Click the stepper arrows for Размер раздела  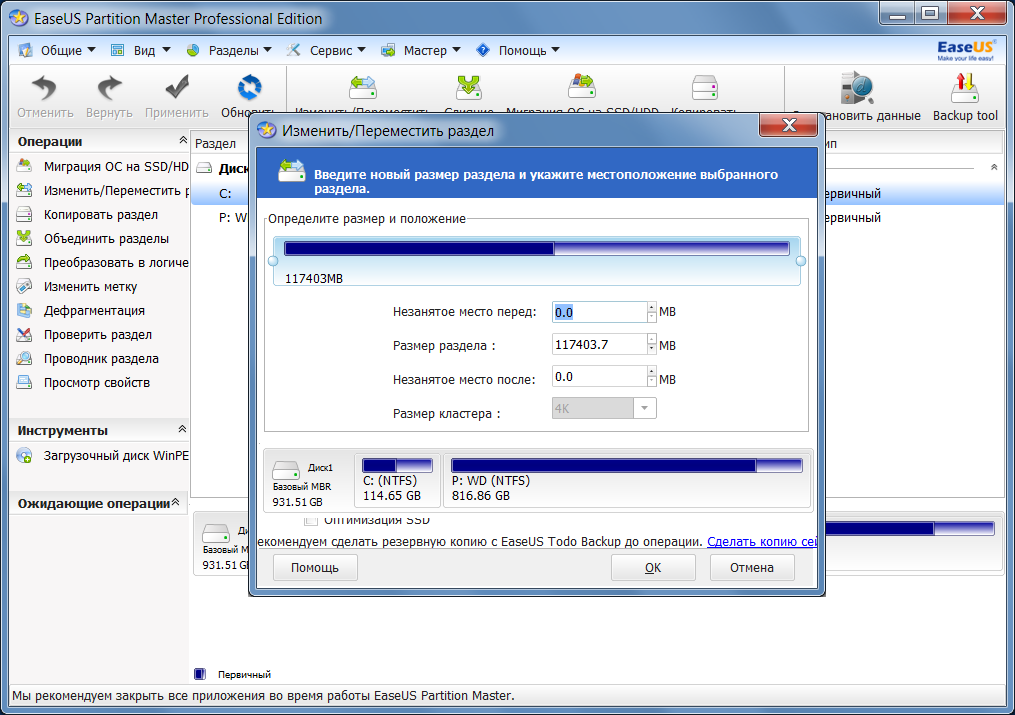(651, 344)
